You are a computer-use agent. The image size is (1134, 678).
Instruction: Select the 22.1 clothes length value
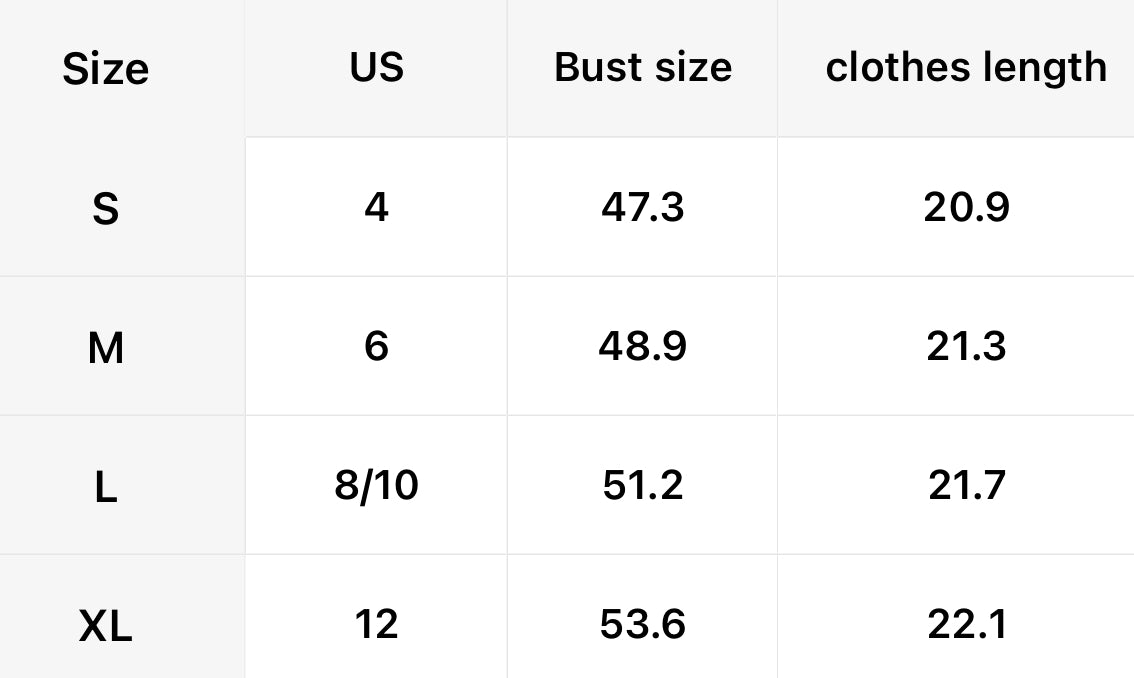[x=966, y=625]
